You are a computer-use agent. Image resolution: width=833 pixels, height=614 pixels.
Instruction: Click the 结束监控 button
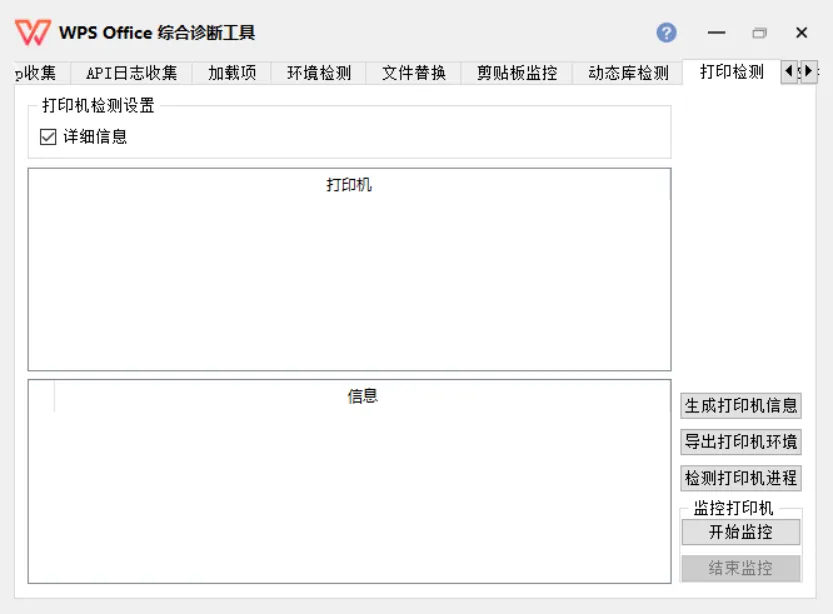click(741, 568)
